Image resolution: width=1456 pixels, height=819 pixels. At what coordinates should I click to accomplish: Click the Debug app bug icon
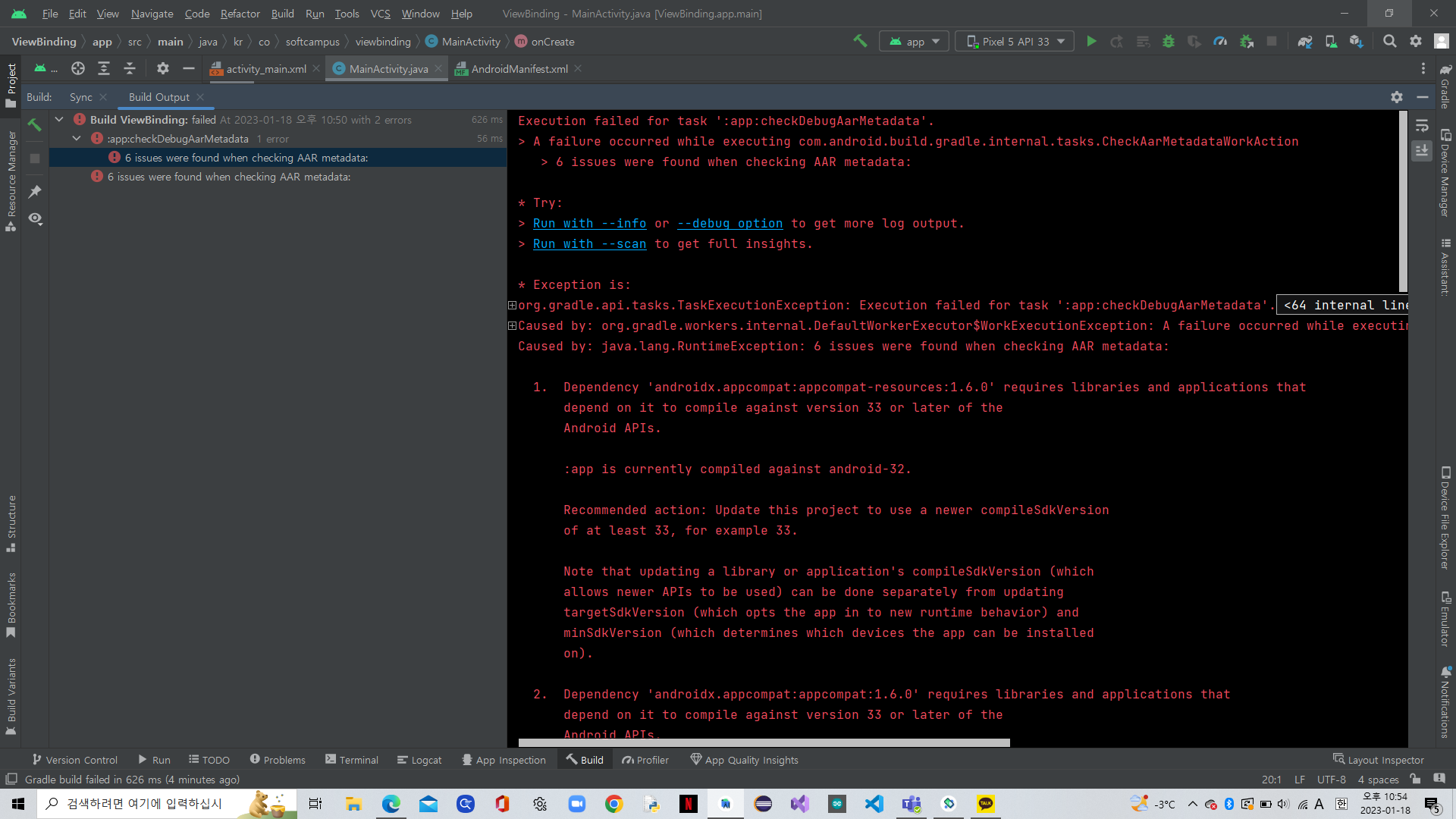coord(1169,42)
